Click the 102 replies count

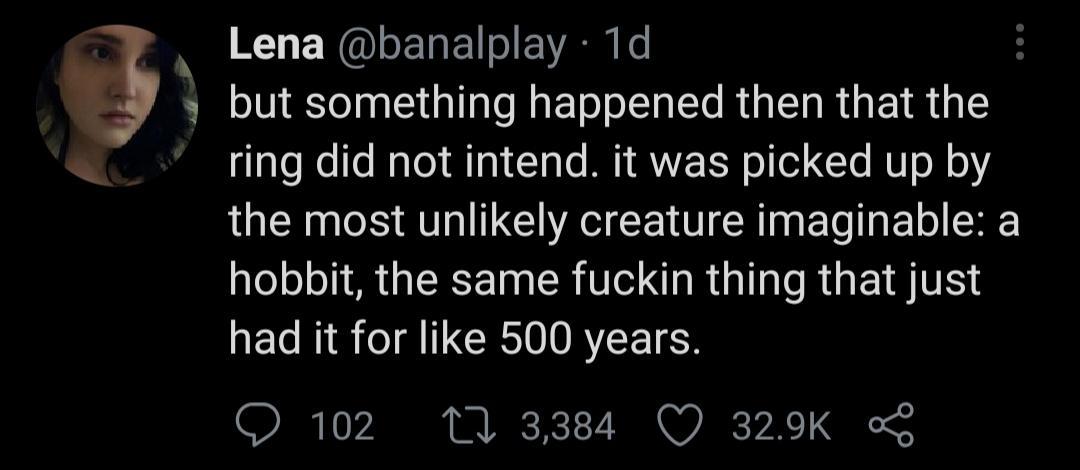point(342,428)
